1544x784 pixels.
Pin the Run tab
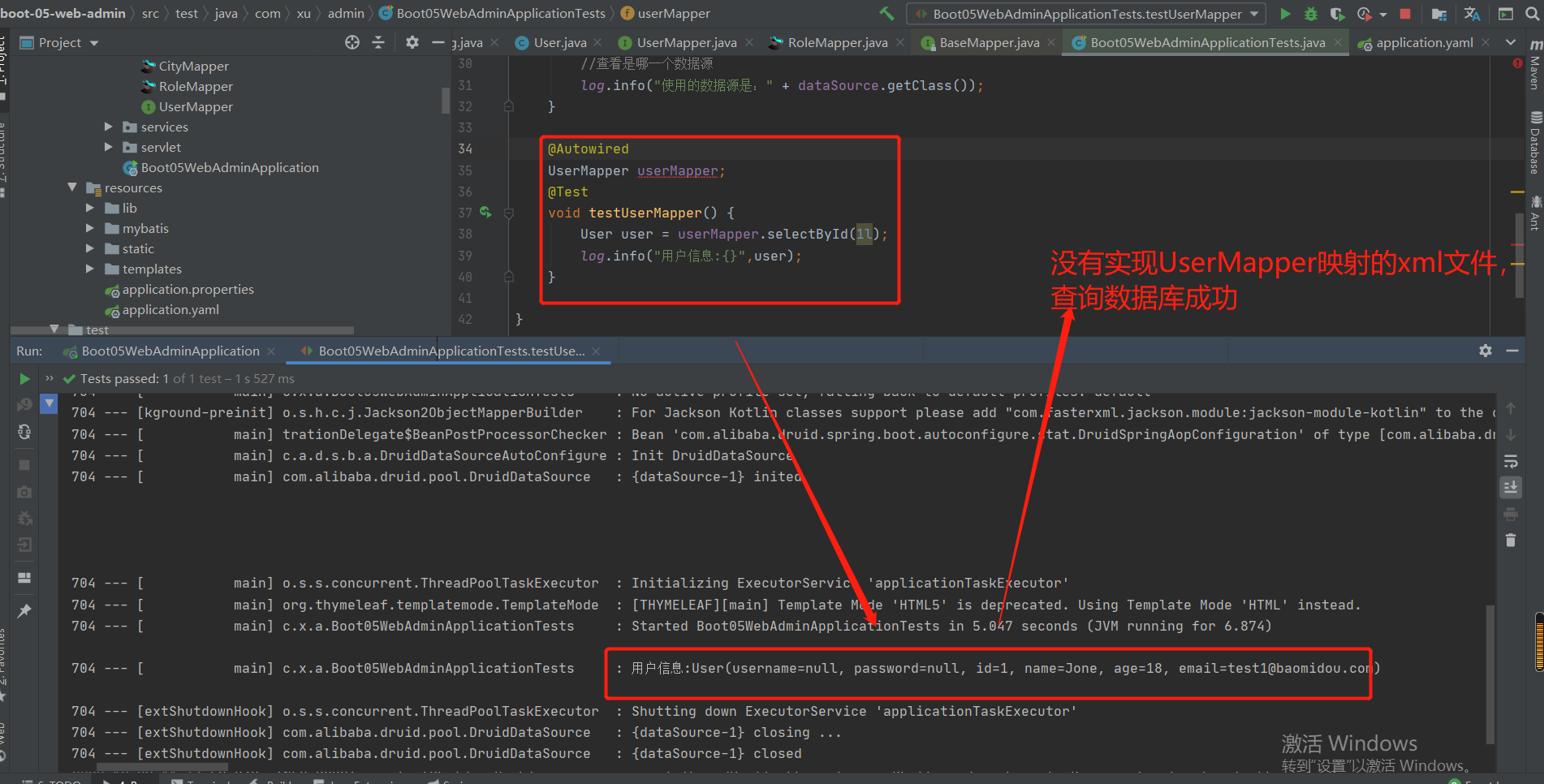tap(24, 610)
